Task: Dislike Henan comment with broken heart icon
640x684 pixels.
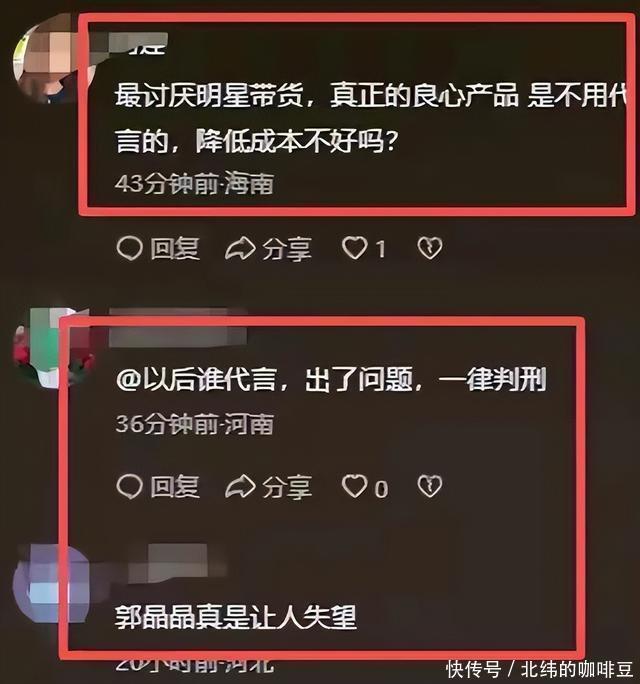Action: click(x=430, y=486)
